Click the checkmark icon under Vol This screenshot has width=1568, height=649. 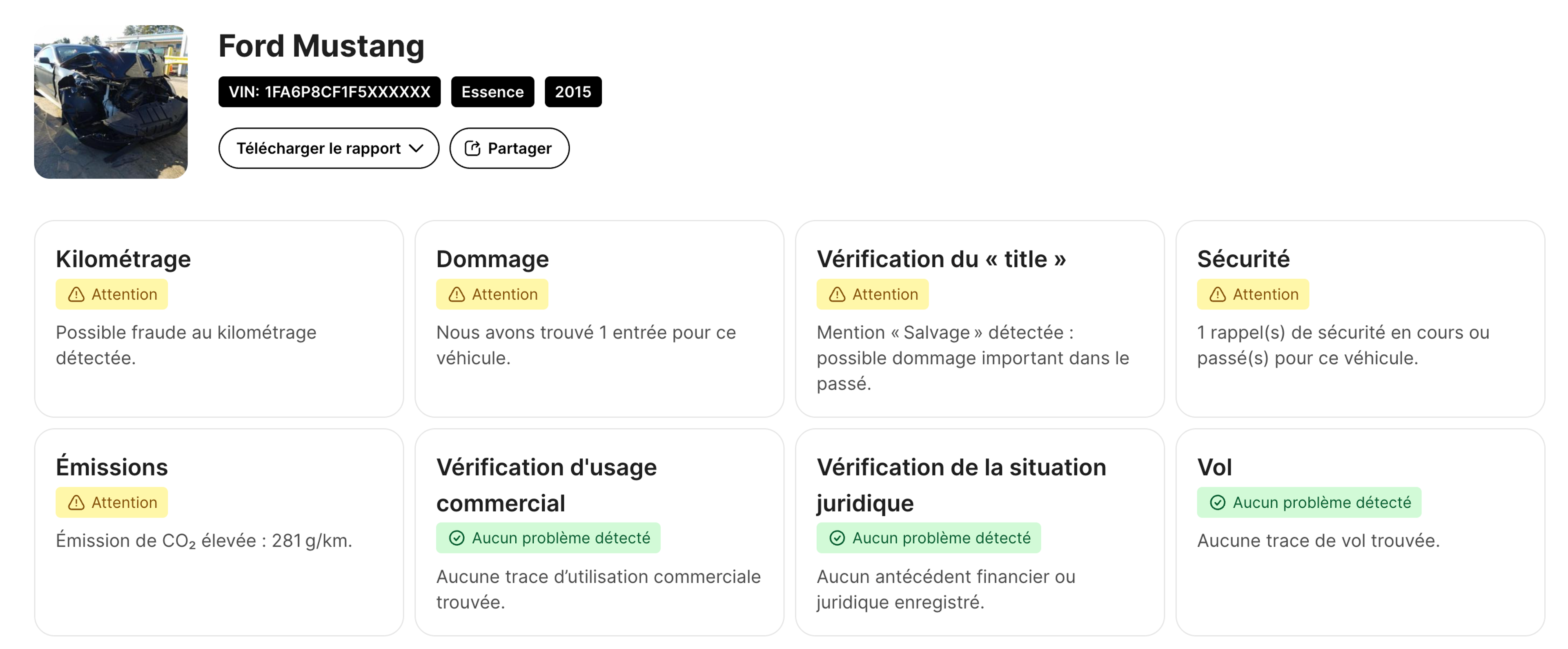pyautogui.click(x=1217, y=502)
